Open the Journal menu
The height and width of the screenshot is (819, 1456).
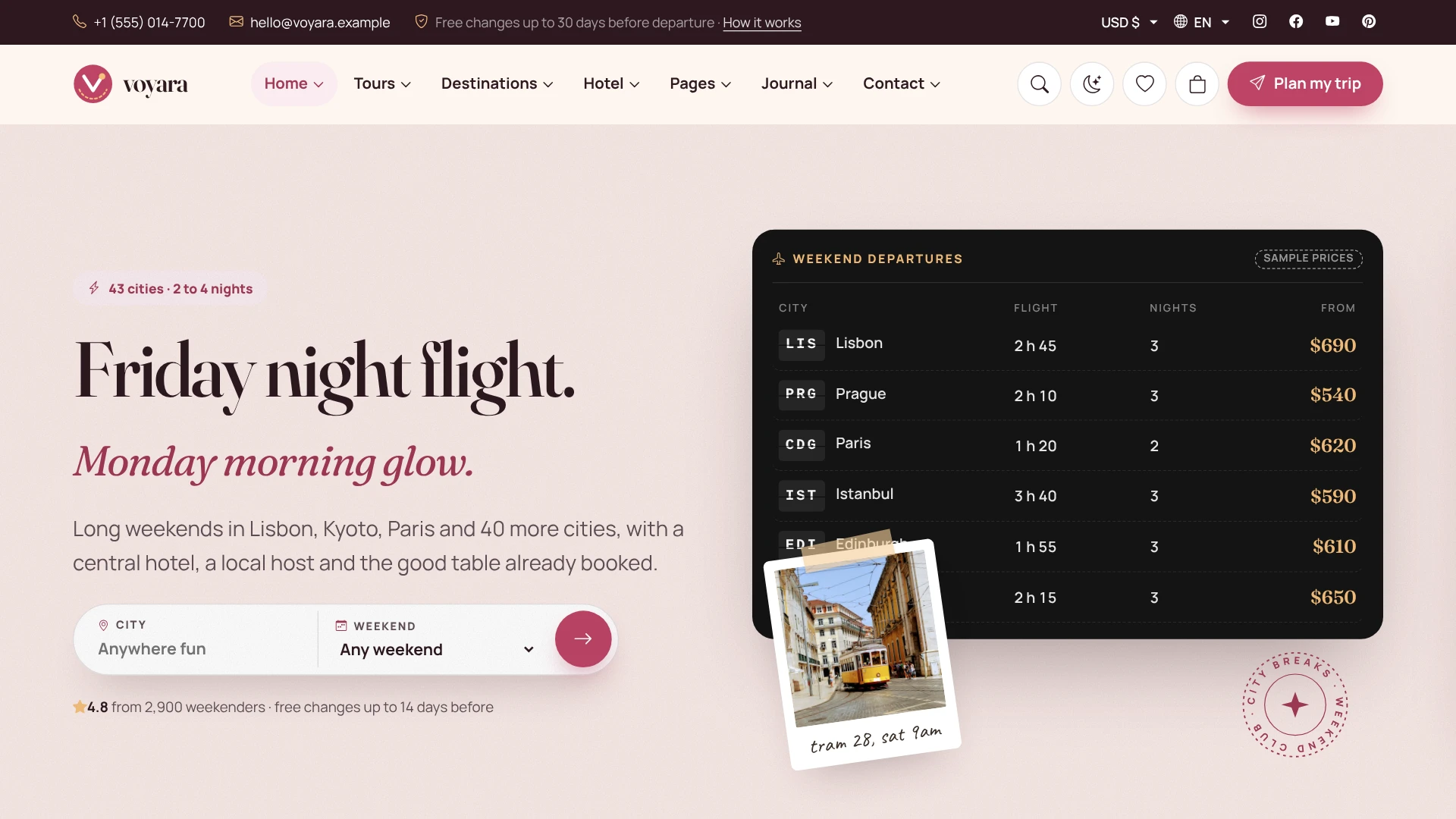797,83
